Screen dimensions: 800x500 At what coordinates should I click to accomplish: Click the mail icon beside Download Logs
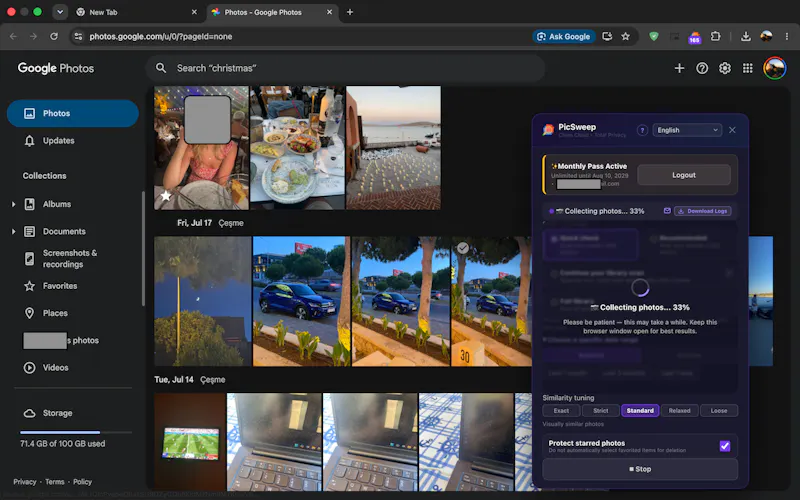tap(667, 211)
